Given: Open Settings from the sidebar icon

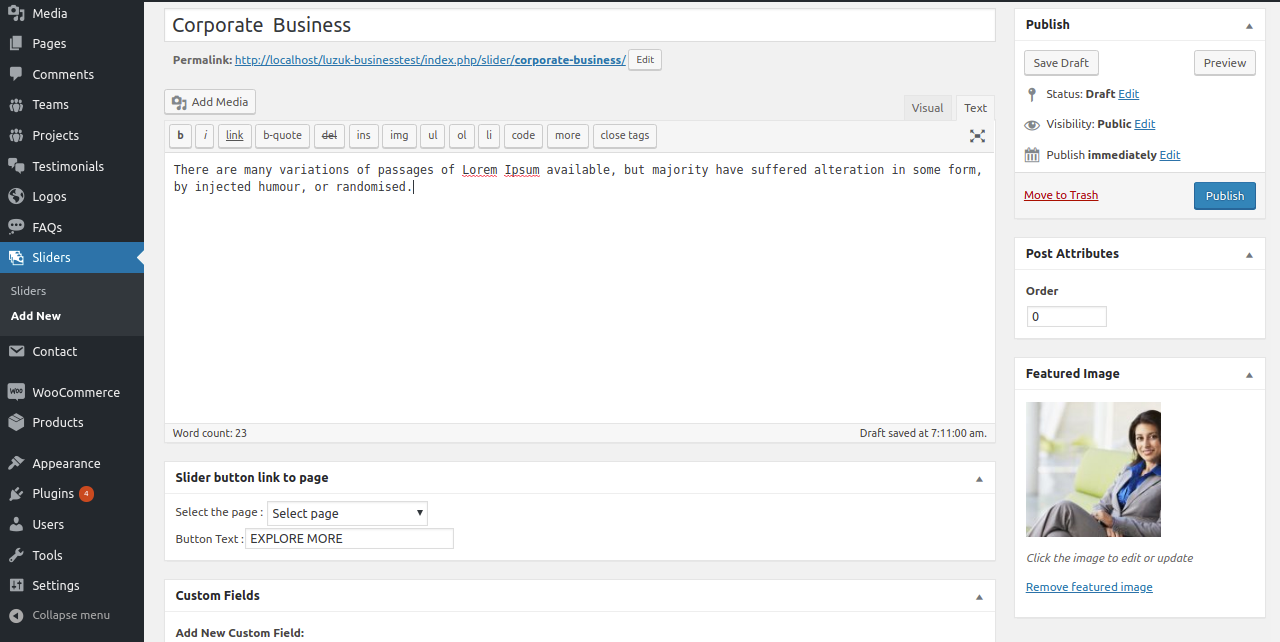Looking at the screenshot, I should click(16, 585).
